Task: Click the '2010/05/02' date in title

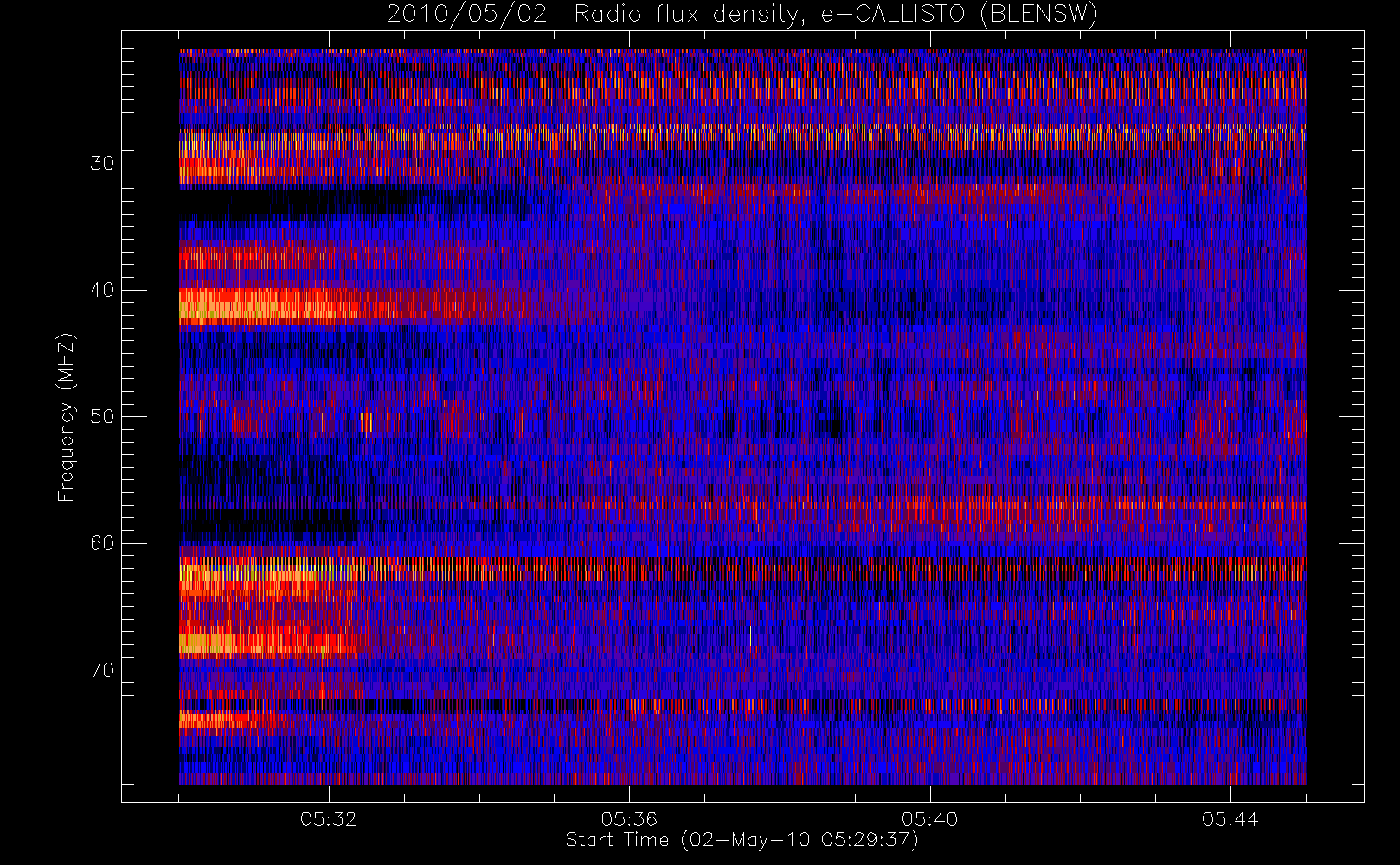Action: pyautogui.click(x=467, y=15)
